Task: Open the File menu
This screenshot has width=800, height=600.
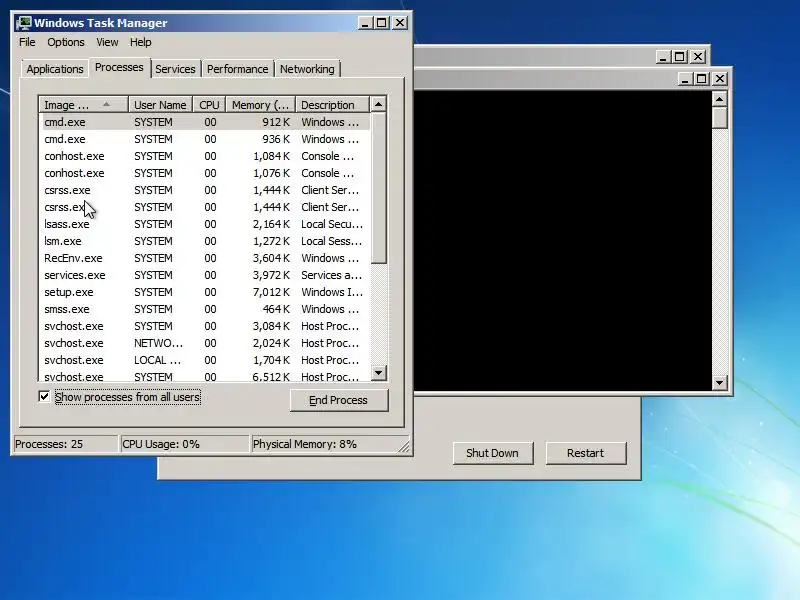Action: coord(27,42)
